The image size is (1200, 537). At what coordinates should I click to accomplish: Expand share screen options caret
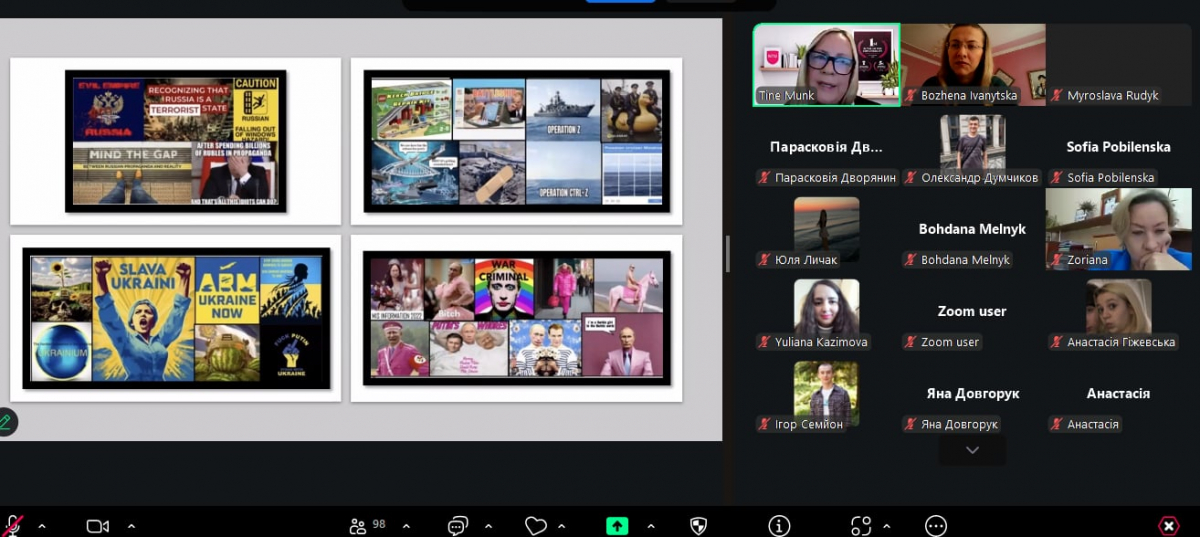pos(651,526)
